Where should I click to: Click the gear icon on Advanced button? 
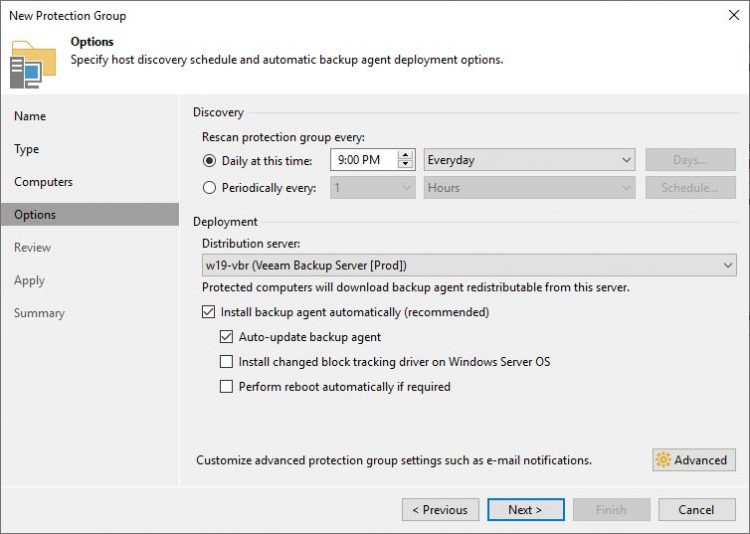[x=663, y=460]
